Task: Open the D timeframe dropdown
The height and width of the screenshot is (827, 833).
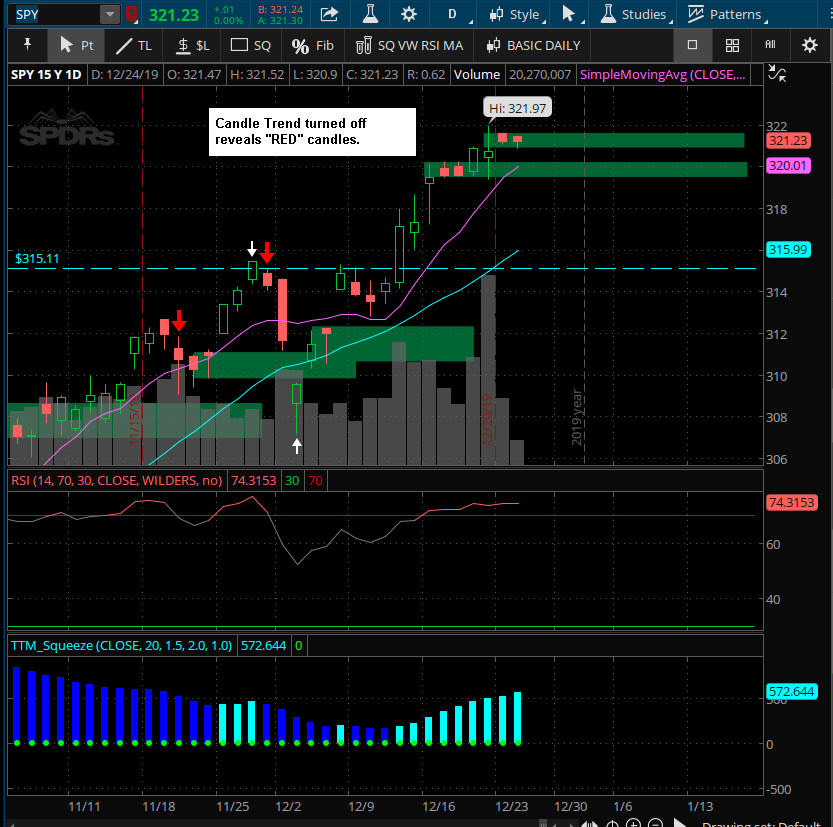Action: (457, 14)
